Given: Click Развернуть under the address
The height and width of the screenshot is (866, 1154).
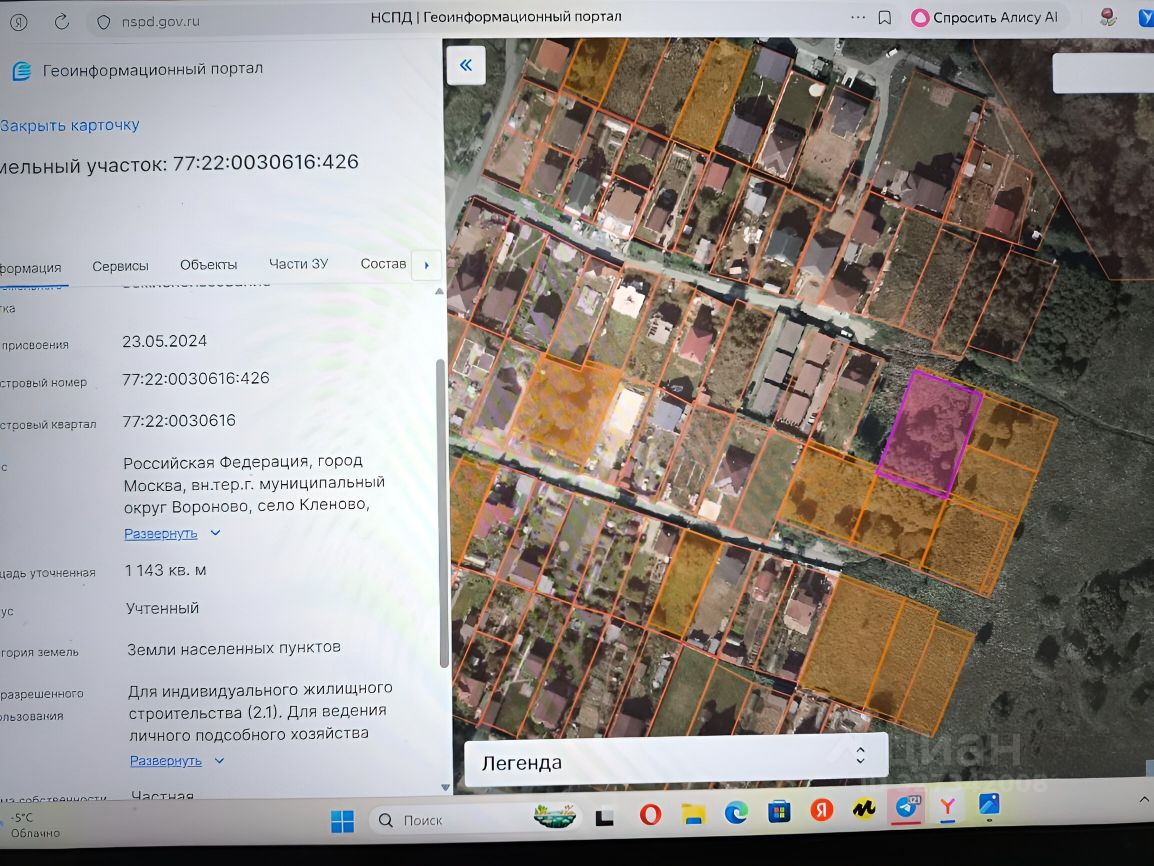Looking at the screenshot, I should tap(160, 533).
